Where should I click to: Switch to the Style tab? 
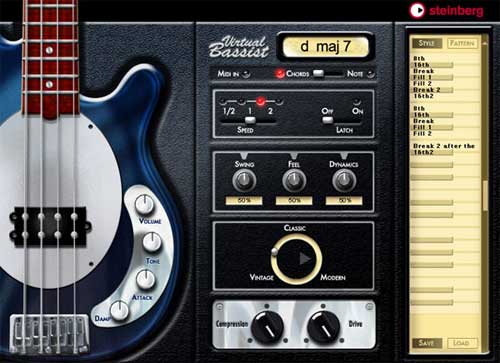pyautogui.click(x=427, y=43)
